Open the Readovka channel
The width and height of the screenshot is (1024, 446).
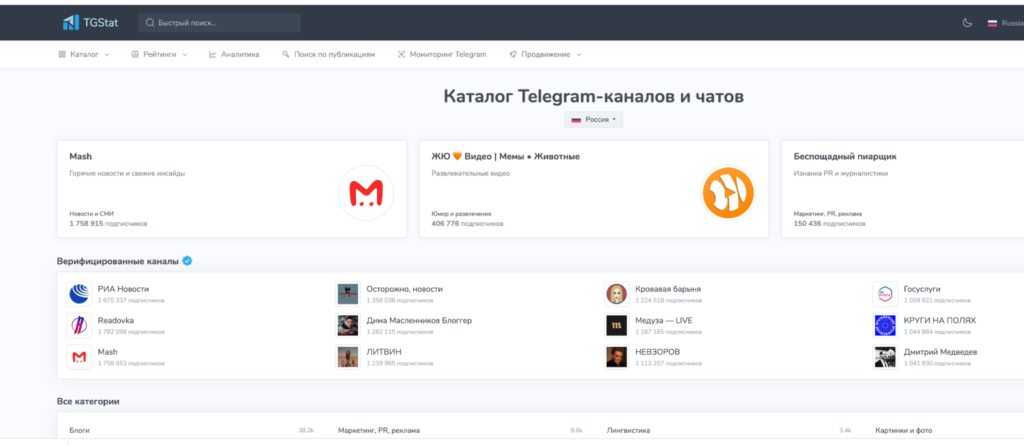coord(116,320)
